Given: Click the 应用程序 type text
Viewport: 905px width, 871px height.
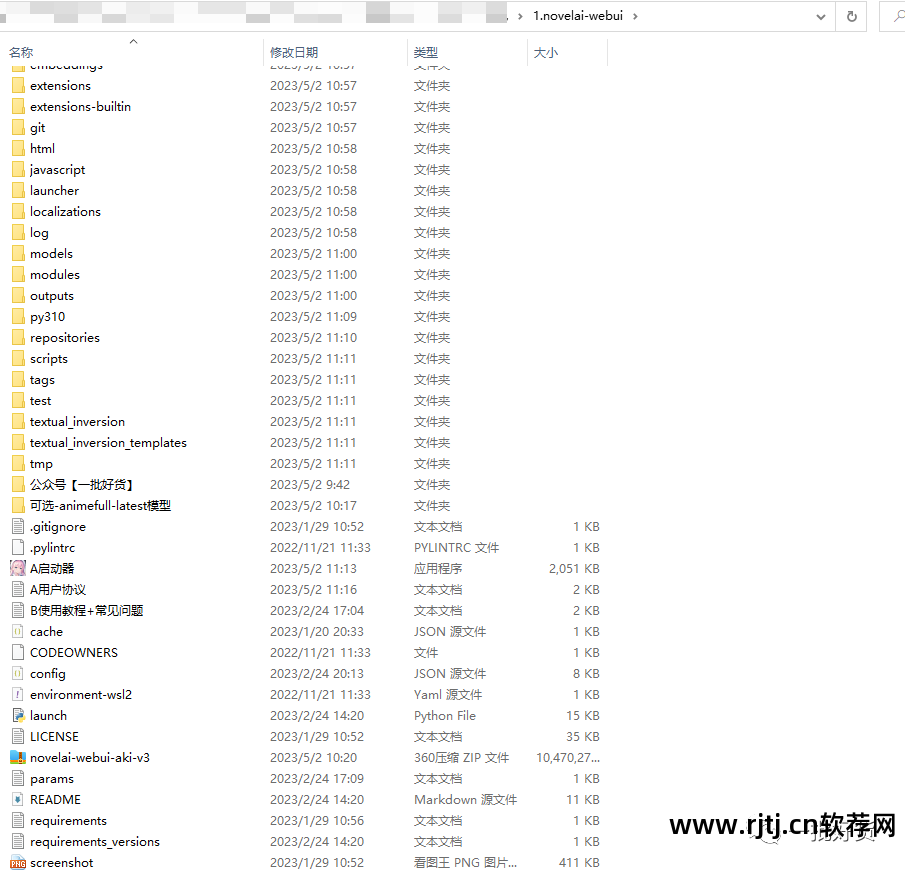Looking at the screenshot, I should point(438,569).
